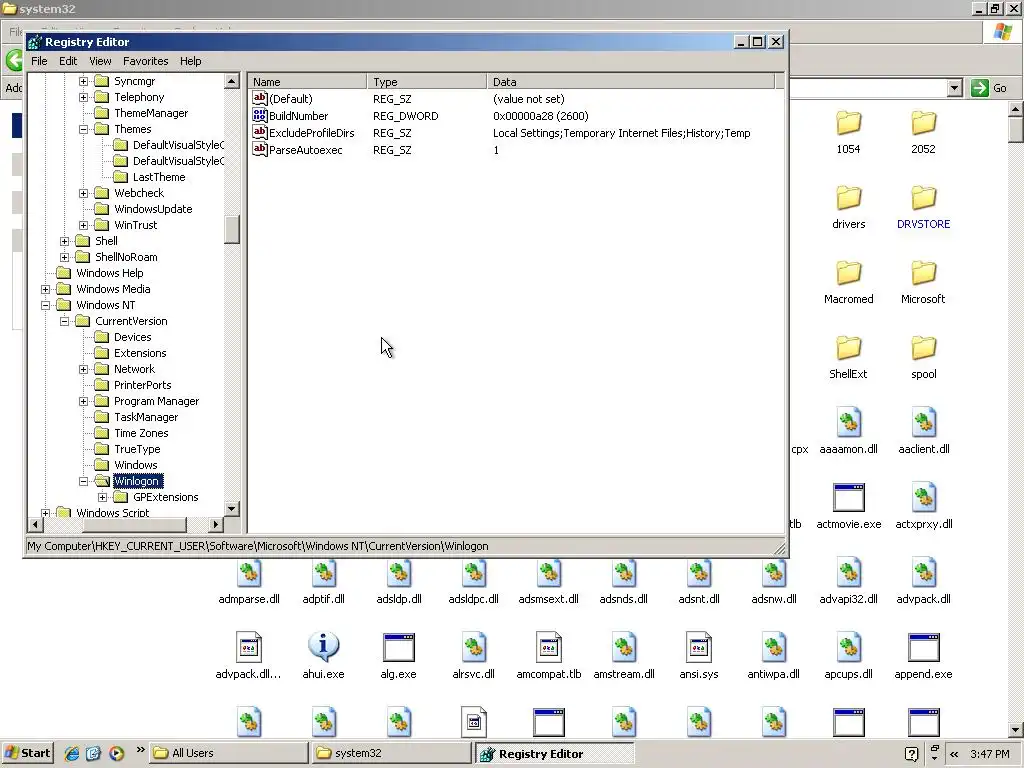Select the amcompat.tlb file icon
1024x768 pixels.
coord(549,647)
